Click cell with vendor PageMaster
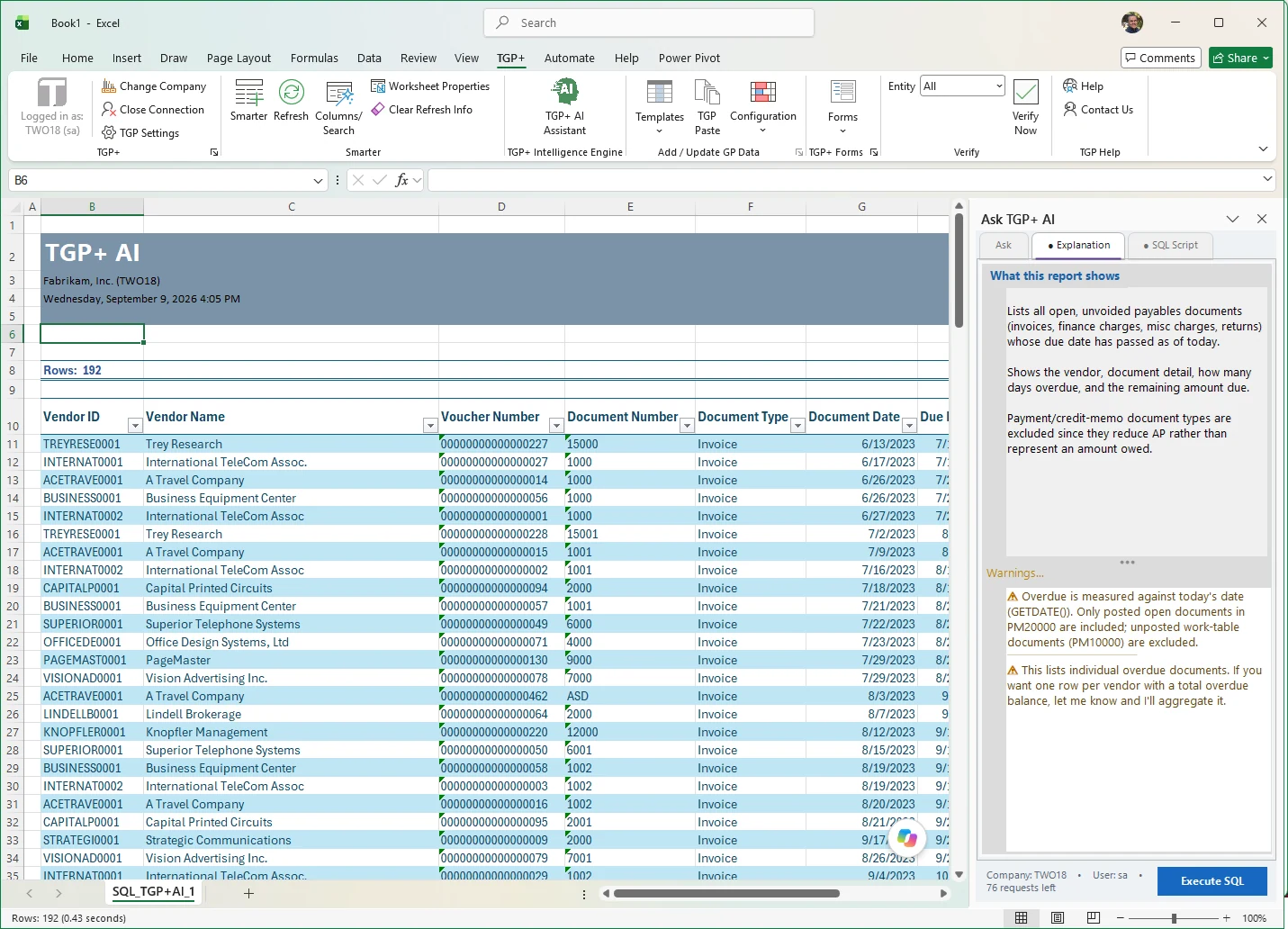 (x=291, y=660)
